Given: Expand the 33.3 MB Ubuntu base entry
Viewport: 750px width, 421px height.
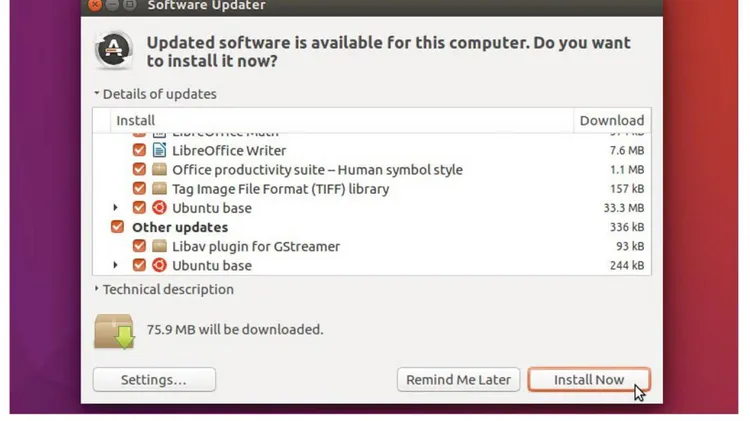Looking at the screenshot, I should click(115, 208).
